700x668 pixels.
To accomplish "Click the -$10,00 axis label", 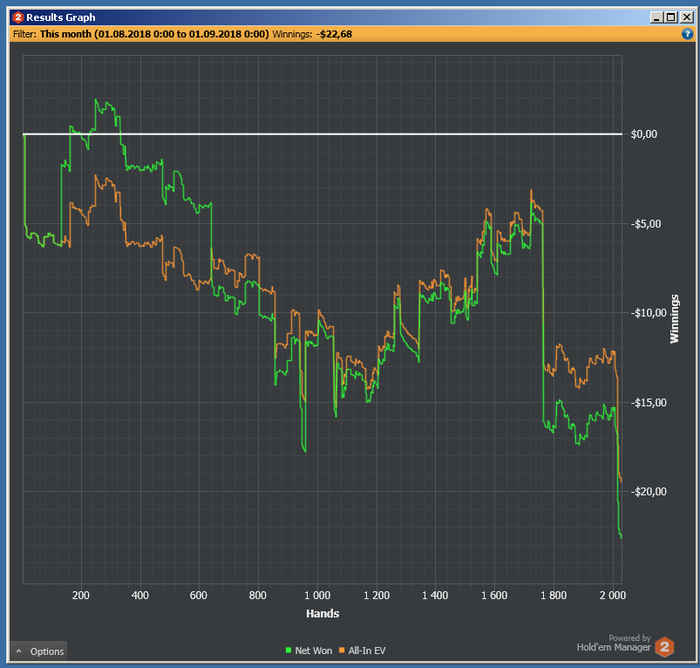I will pos(648,313).
